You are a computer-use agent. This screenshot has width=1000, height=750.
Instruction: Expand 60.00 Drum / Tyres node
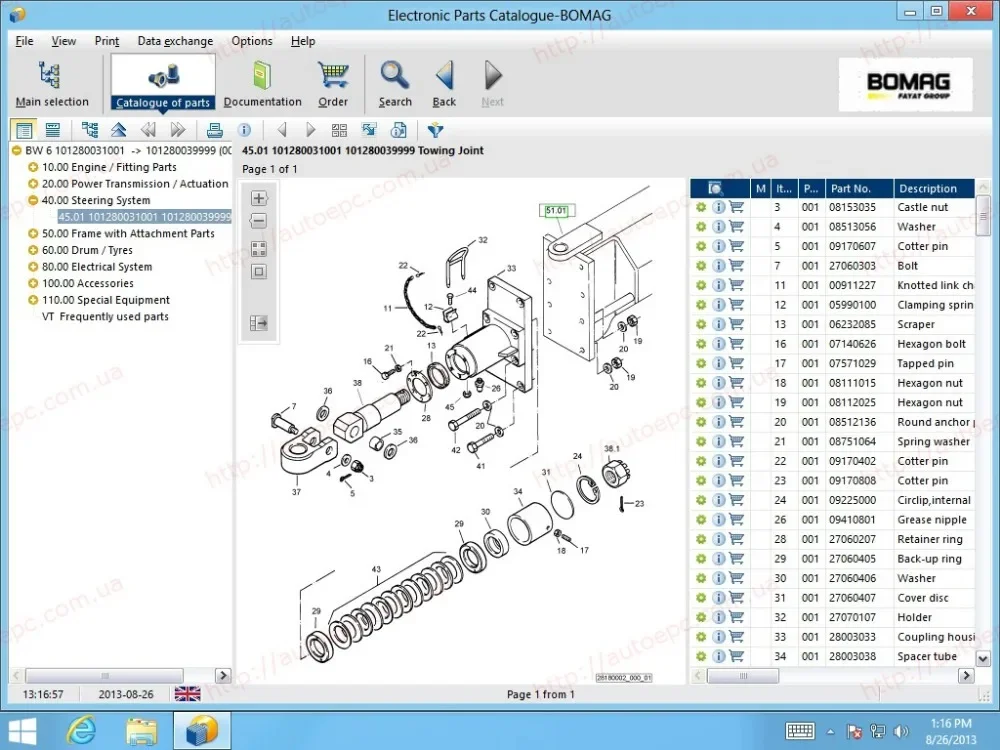point(33,250)
